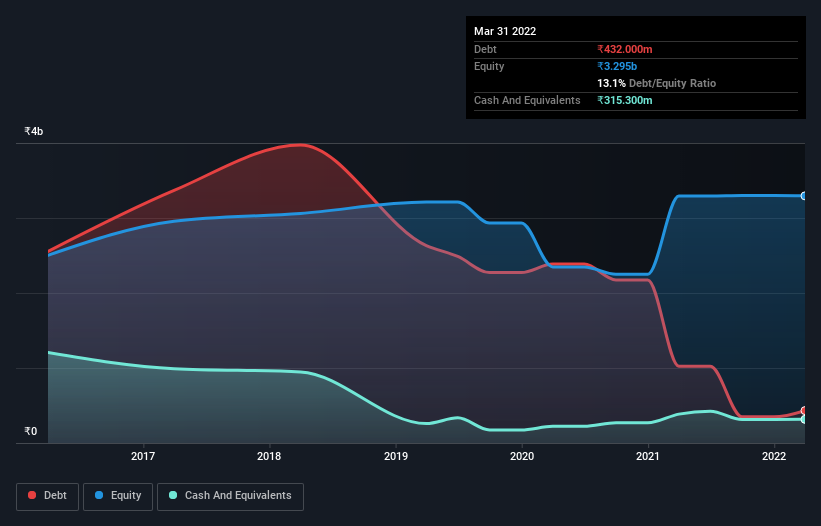This screenshot has width=821, height=526.
Task: Click the ₹4b y-axis label
Action: 34,131
